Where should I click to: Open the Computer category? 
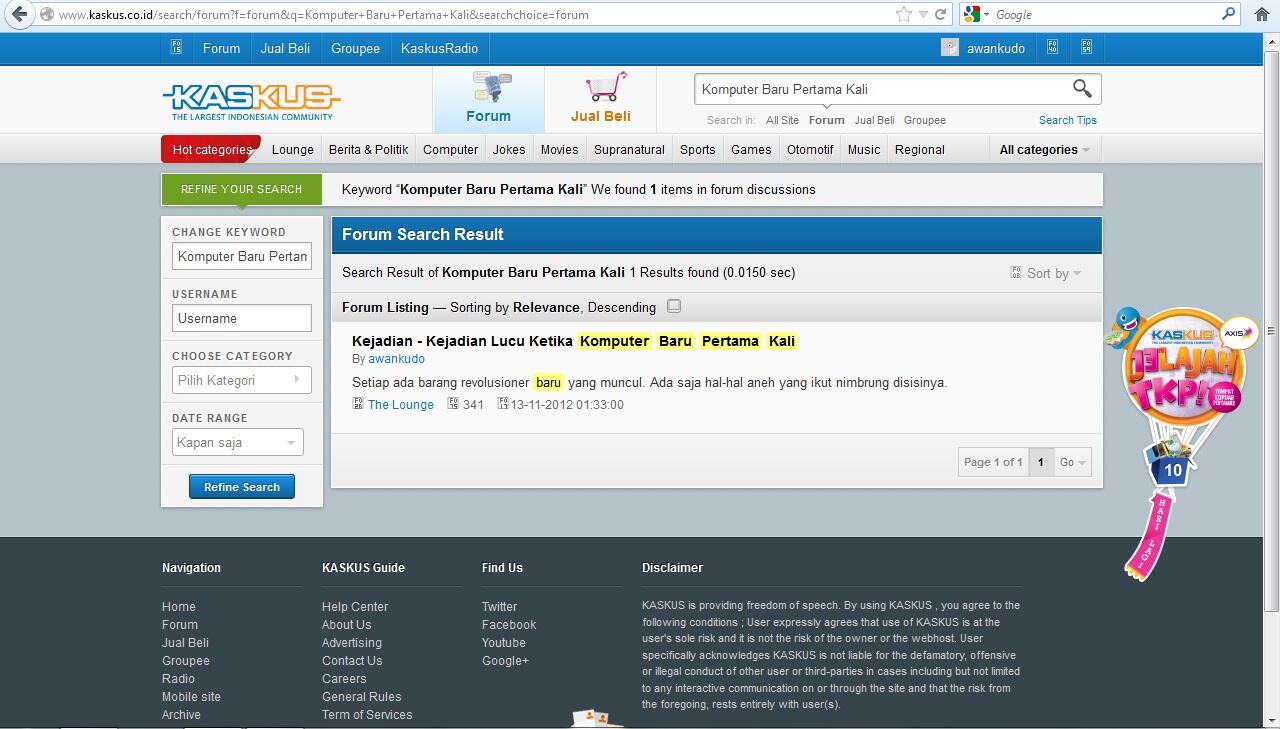pyautogui.click(x=450, y=150)
